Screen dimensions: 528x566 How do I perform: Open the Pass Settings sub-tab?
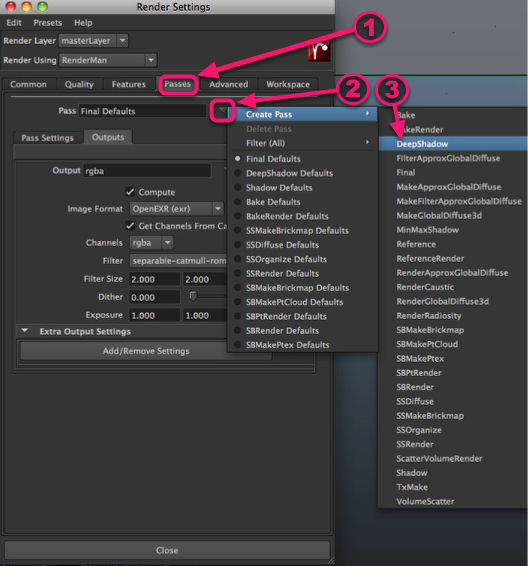point(47,138)
